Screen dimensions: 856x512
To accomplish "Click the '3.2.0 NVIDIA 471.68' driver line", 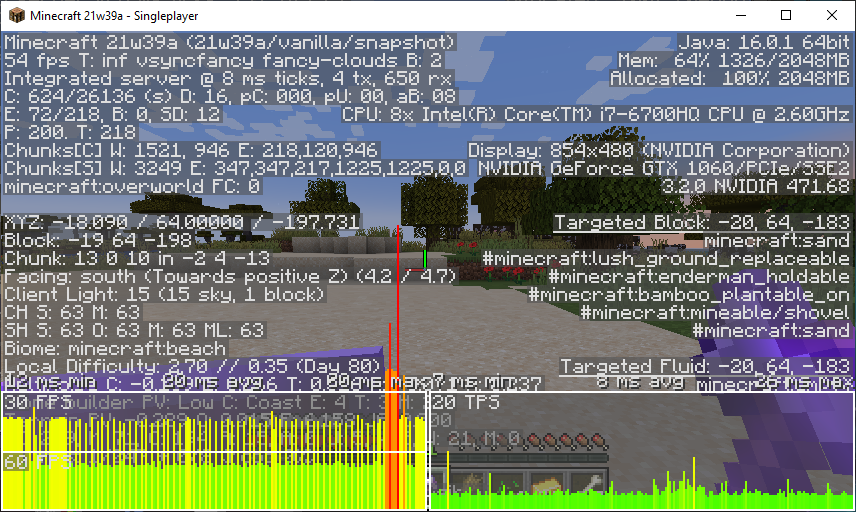I will point(756,186).
